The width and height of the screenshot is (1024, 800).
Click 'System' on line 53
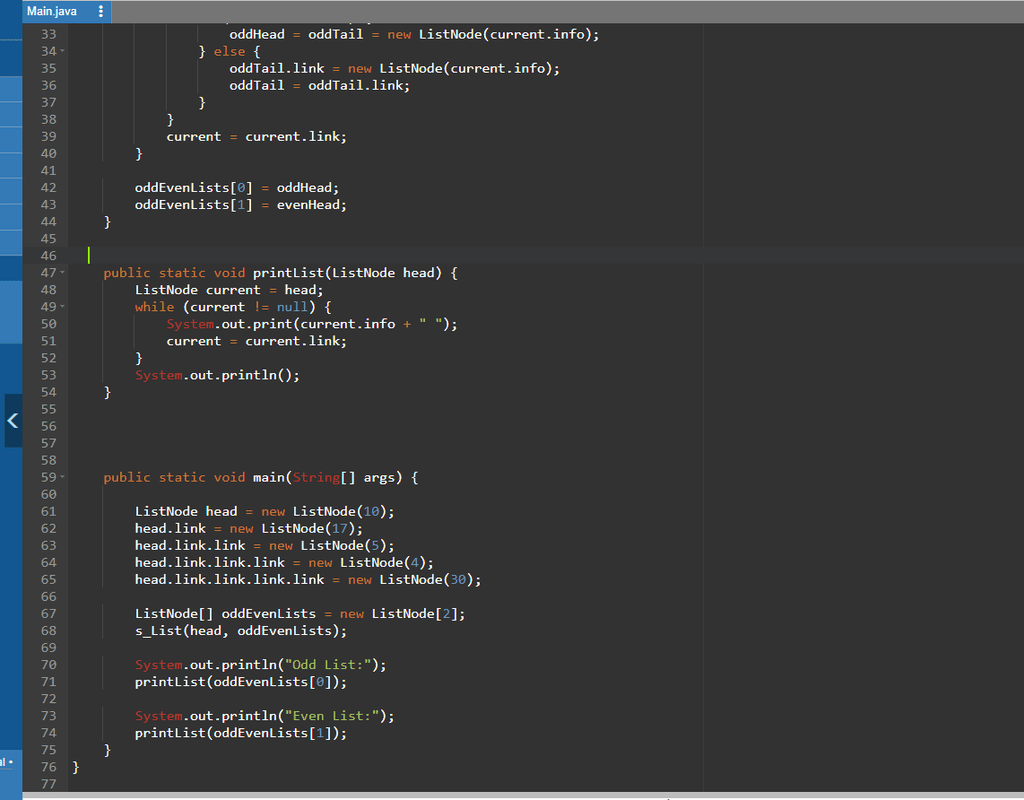click(159, 376)
